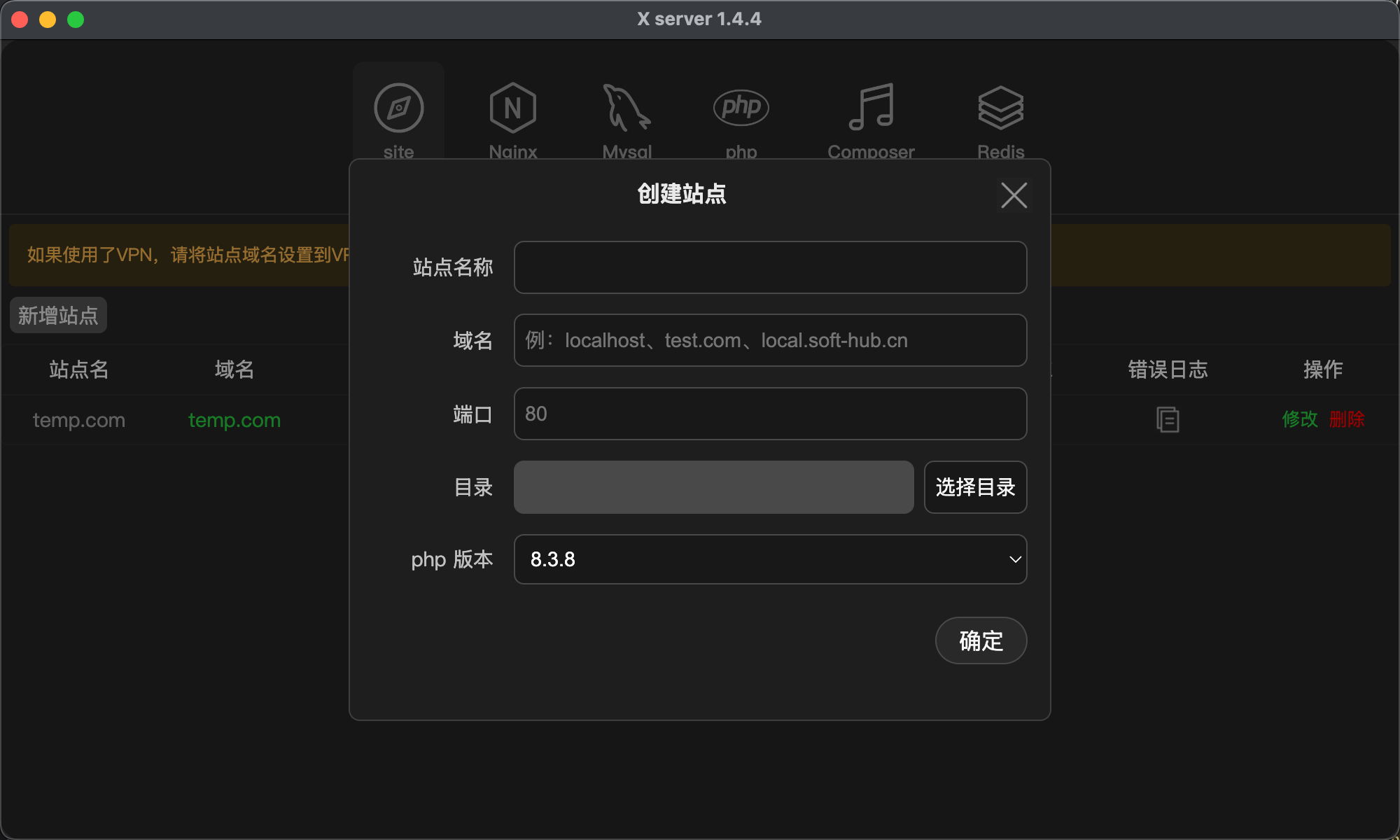The image size is (1400, 840).
Task: Open the site compass icon tab
Action: 398,108
